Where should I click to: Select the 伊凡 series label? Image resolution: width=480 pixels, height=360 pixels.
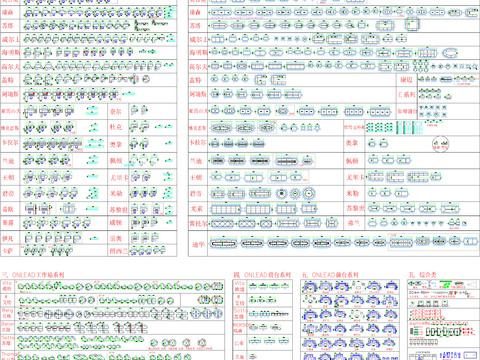pos(8,239)
